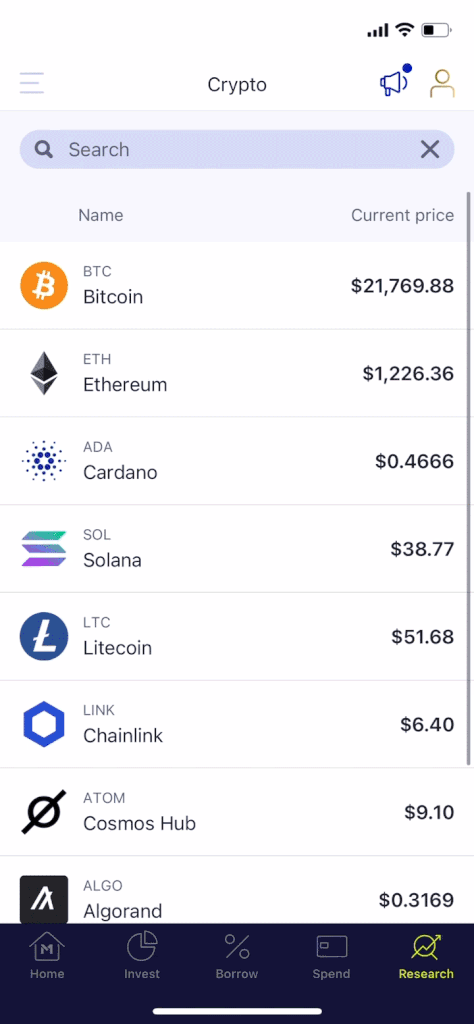Select the Bitcoin logo icon
Viewport: 474px width, 1024px height.
(x=44, y=285)
